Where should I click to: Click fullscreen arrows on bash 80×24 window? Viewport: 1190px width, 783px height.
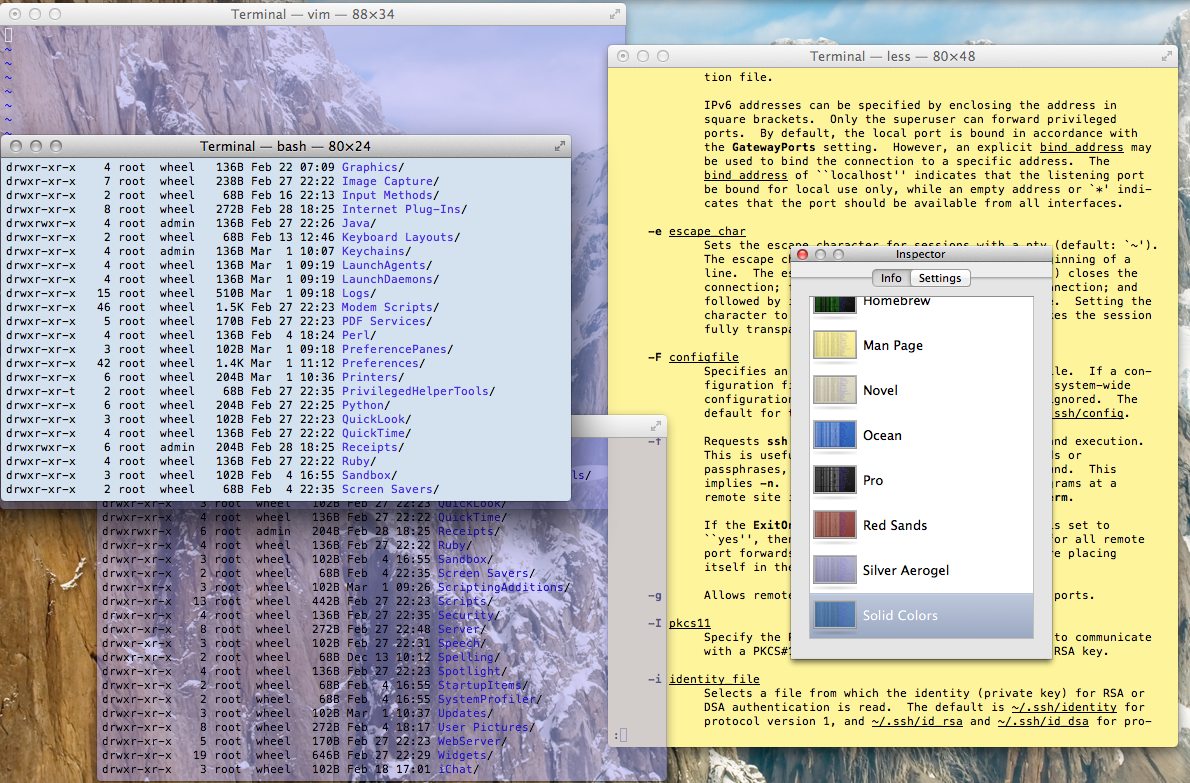(560, 146)
